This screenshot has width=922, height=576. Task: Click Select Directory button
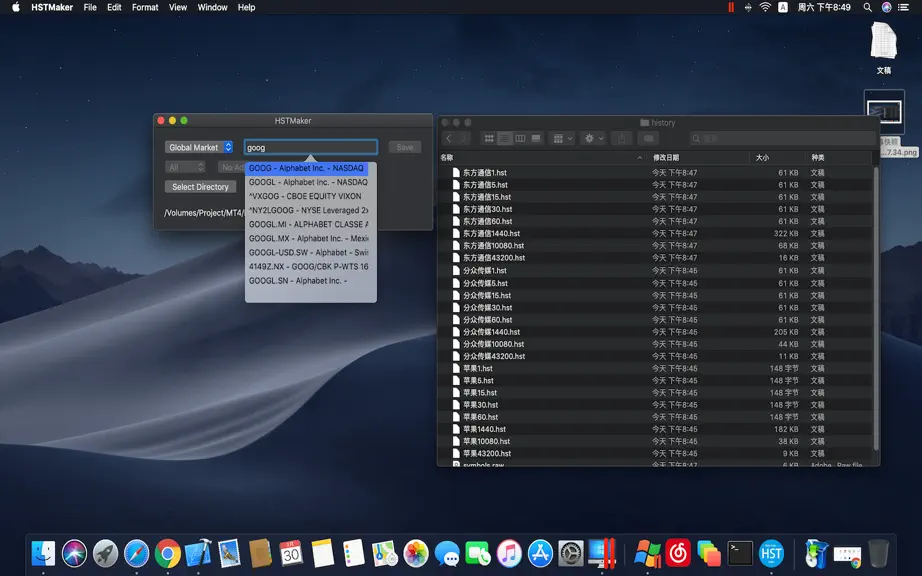tap(201, 187)
